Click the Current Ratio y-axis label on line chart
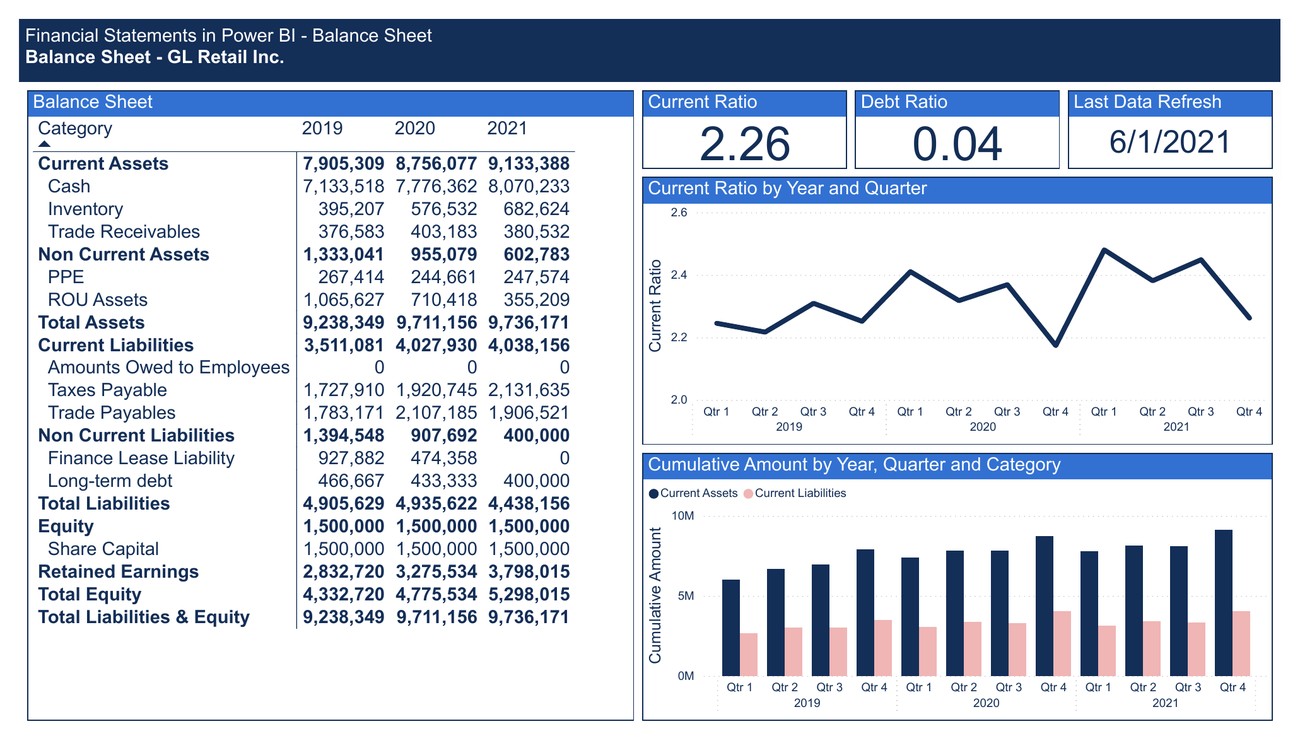This screenshot has width=1300, height=748. click(x=656, y=306)
